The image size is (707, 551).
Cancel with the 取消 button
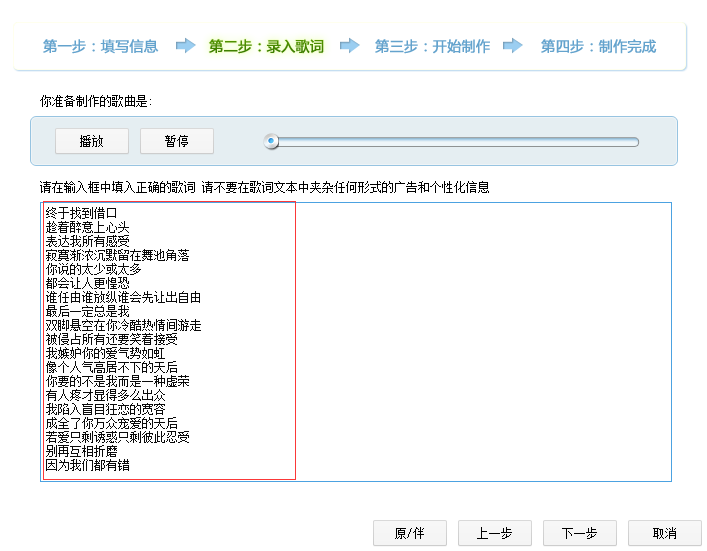[665, 533]
